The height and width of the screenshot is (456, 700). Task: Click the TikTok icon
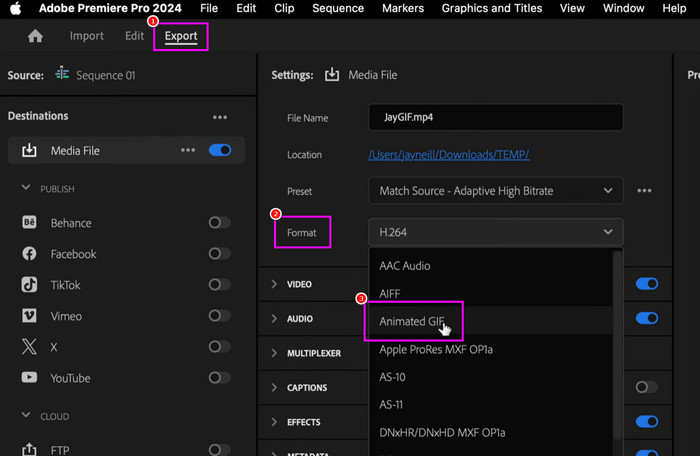point(29,284)
